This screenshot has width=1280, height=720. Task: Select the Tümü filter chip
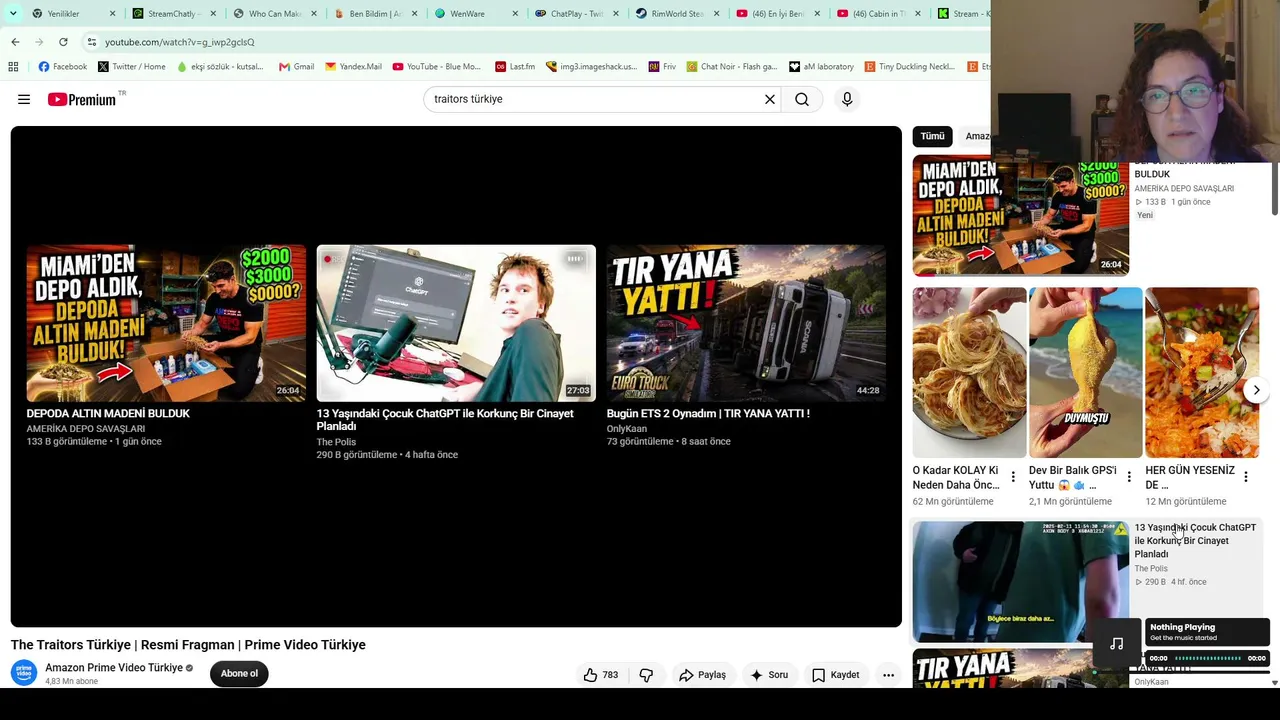(x=932, y=136)
